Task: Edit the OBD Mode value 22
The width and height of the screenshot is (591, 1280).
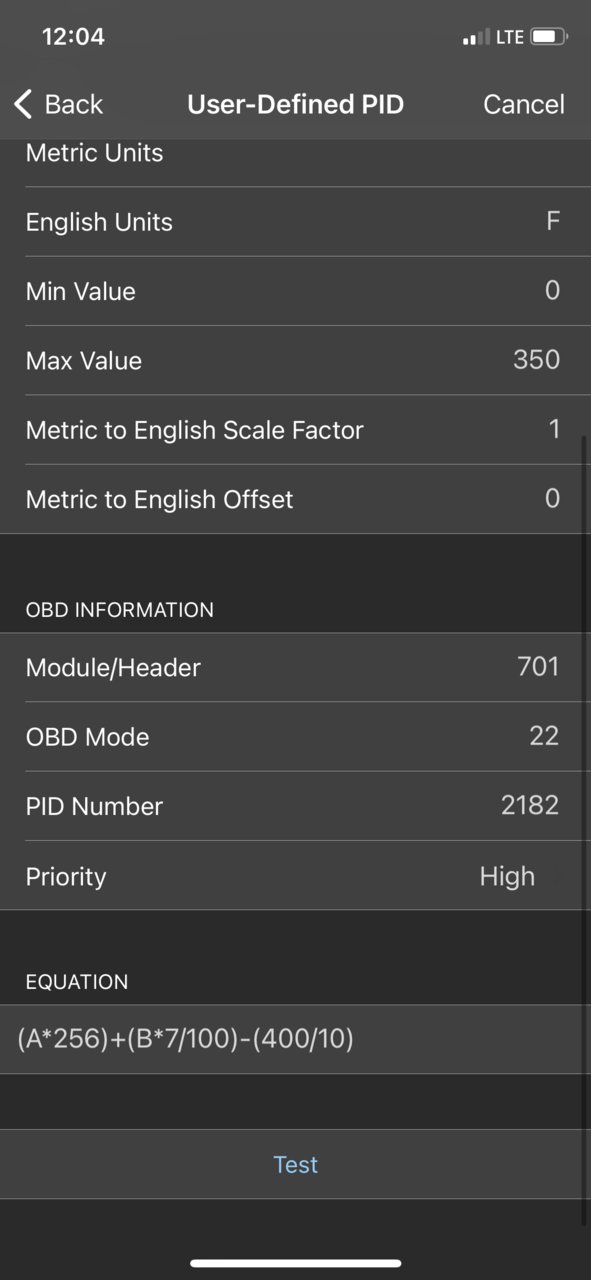Action: pos(295,737)
